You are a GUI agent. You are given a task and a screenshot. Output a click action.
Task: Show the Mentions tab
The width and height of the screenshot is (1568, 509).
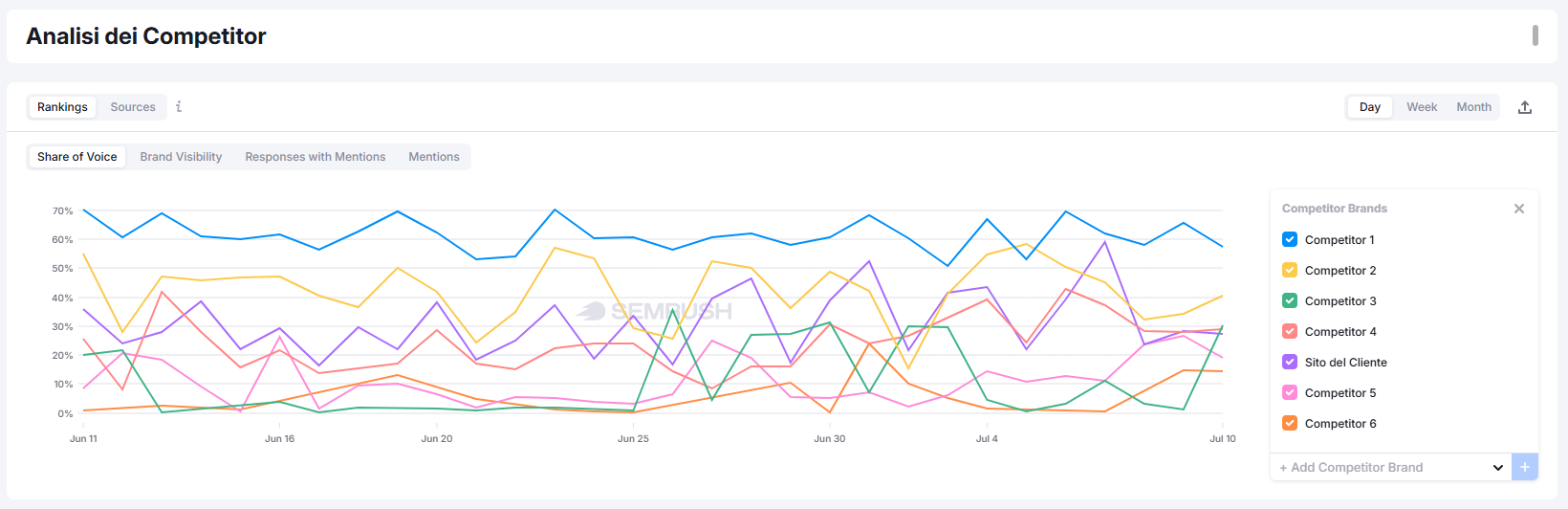tap(434, 157)
